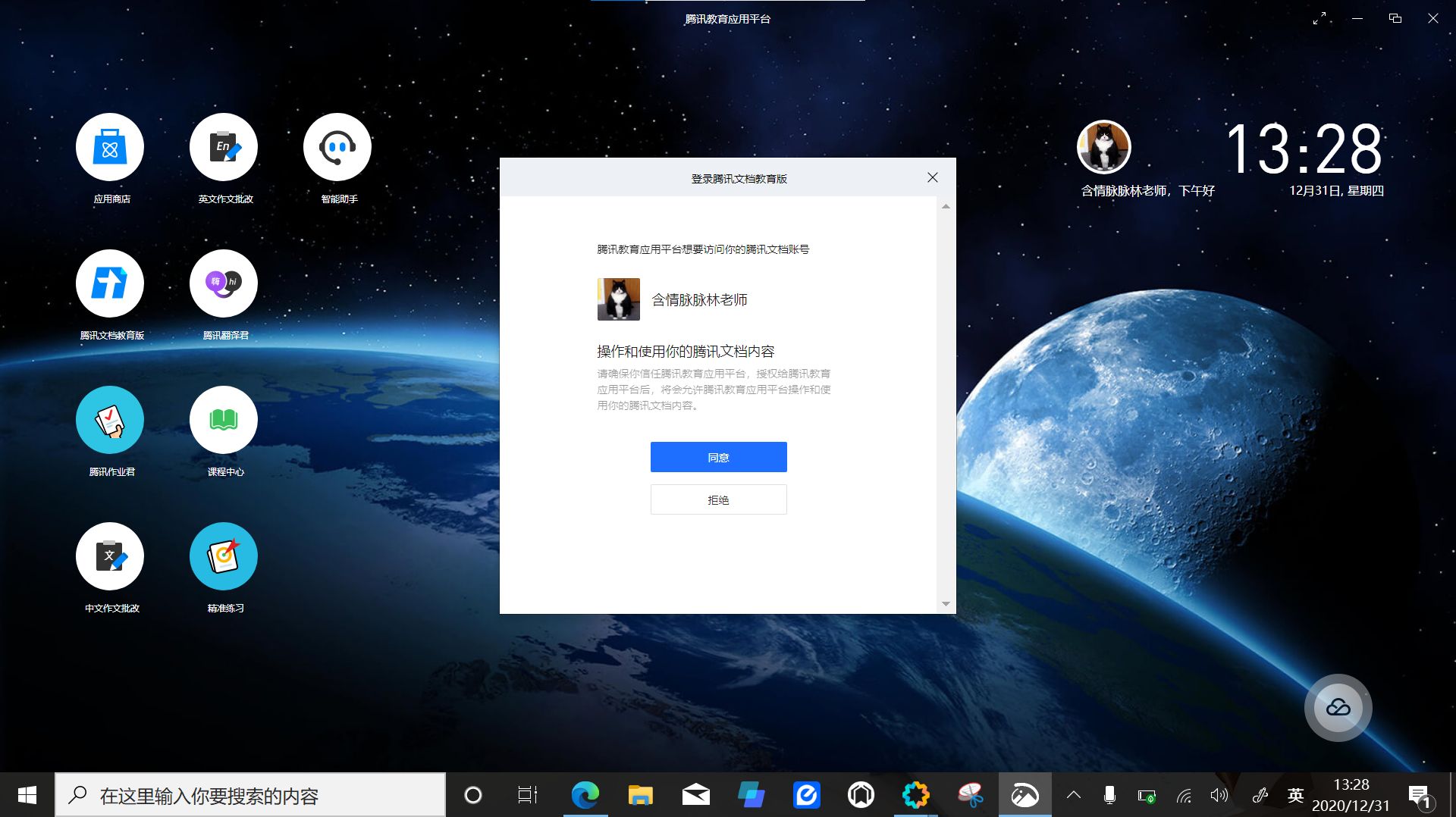Open the volume tray control
The width and height of the screenshot is (1456, 817).
[x=1219, y=795]
